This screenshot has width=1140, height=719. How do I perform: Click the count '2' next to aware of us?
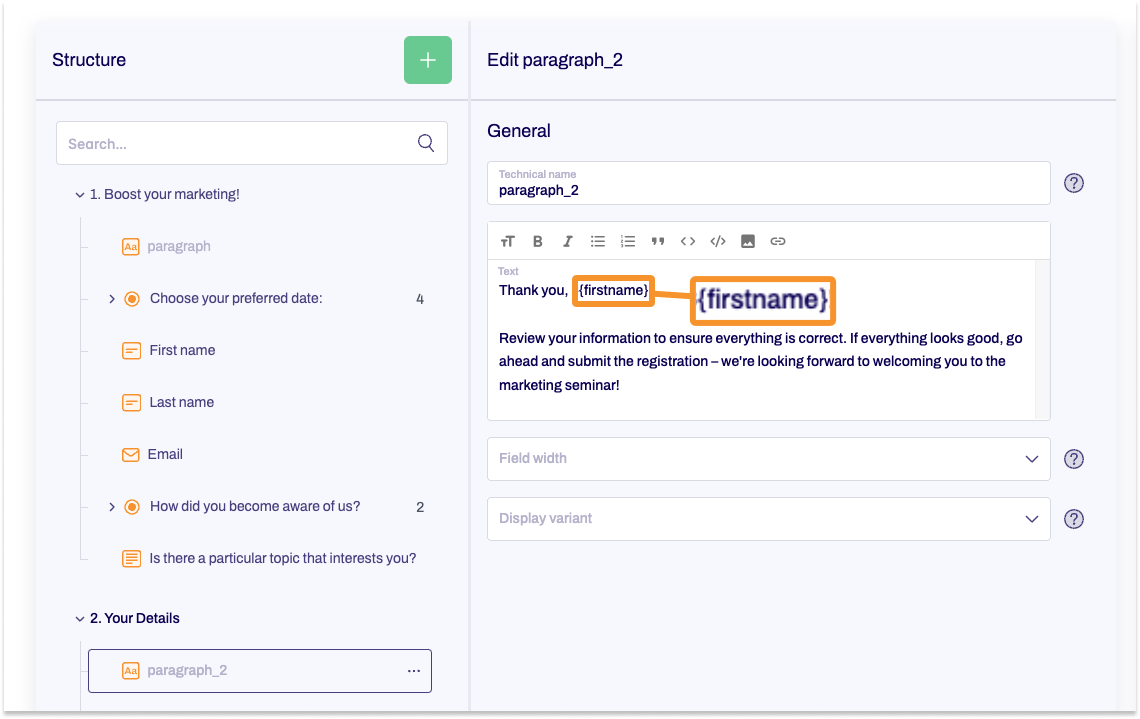(420, 507)
